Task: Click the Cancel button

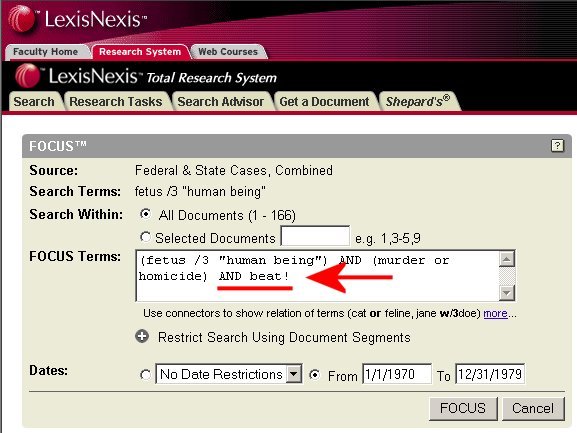Action: click(533, 408)
